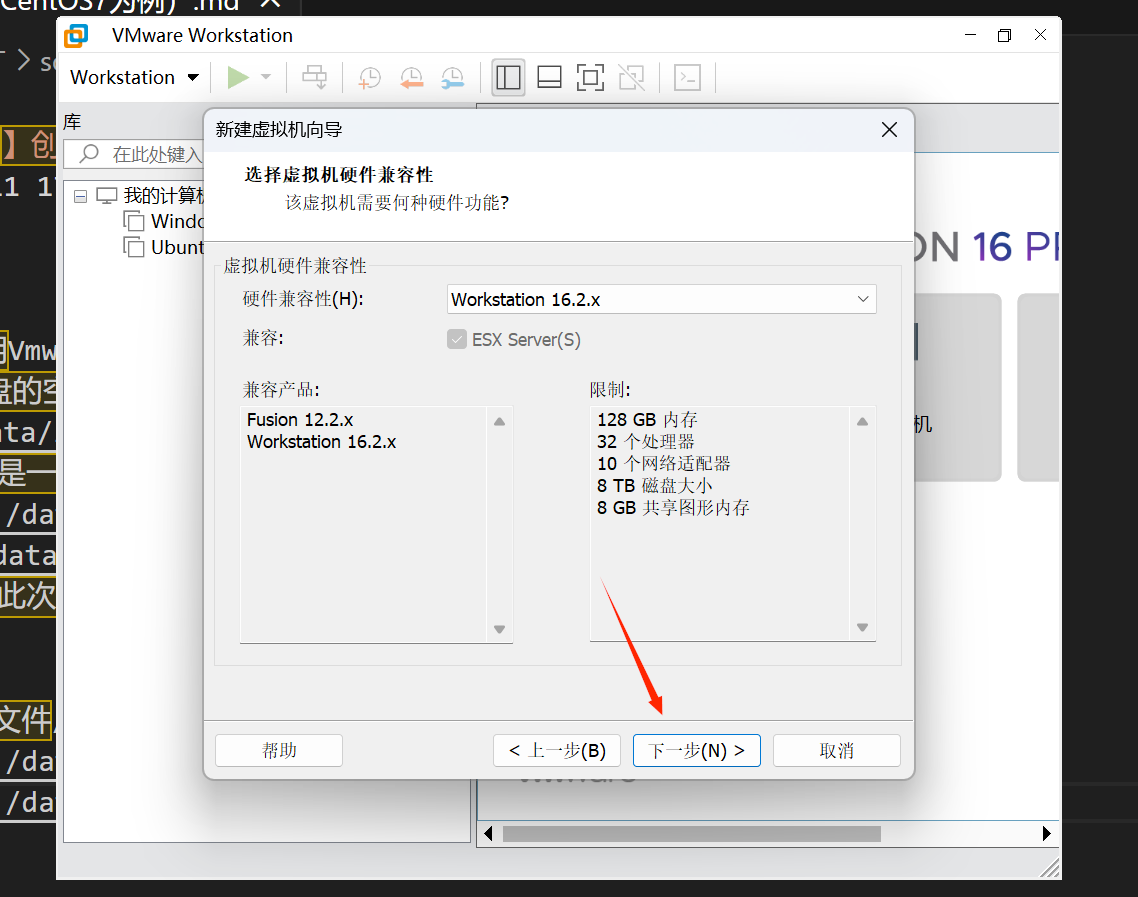Select Fusion 12.2.x in compatible products
The width and height of the screenshot is (1138, 897).
coord(300,419)
